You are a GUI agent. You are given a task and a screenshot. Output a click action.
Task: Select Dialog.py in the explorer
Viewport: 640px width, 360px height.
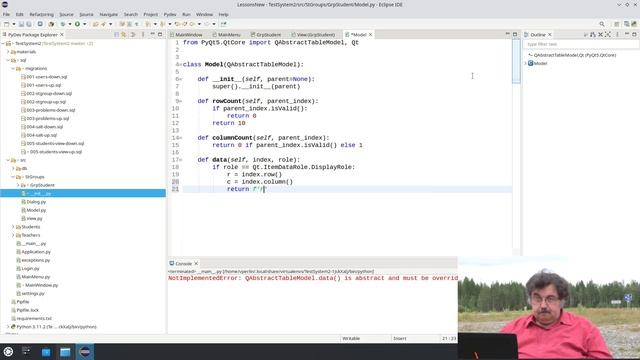(36, 202)
